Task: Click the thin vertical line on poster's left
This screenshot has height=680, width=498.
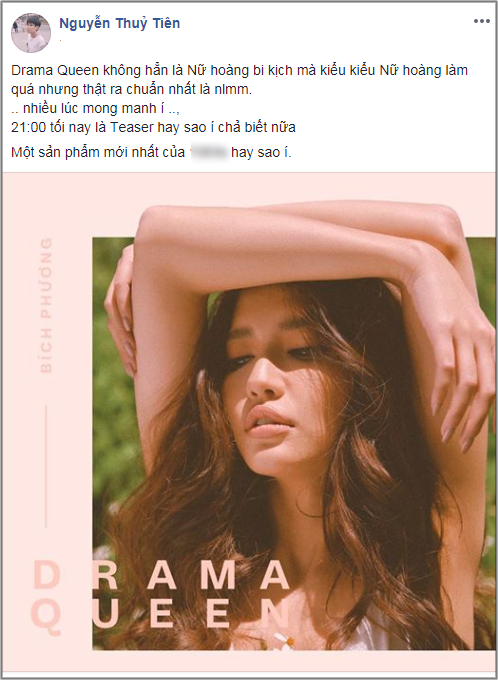Action: pos(46,466)
